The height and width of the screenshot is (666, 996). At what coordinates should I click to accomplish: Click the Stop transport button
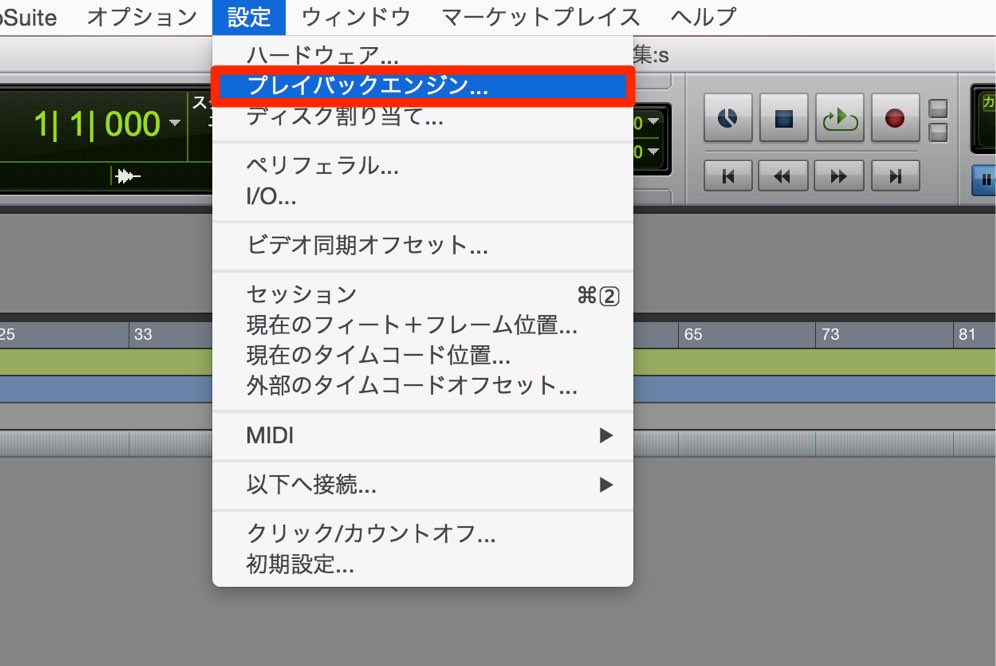784,118
